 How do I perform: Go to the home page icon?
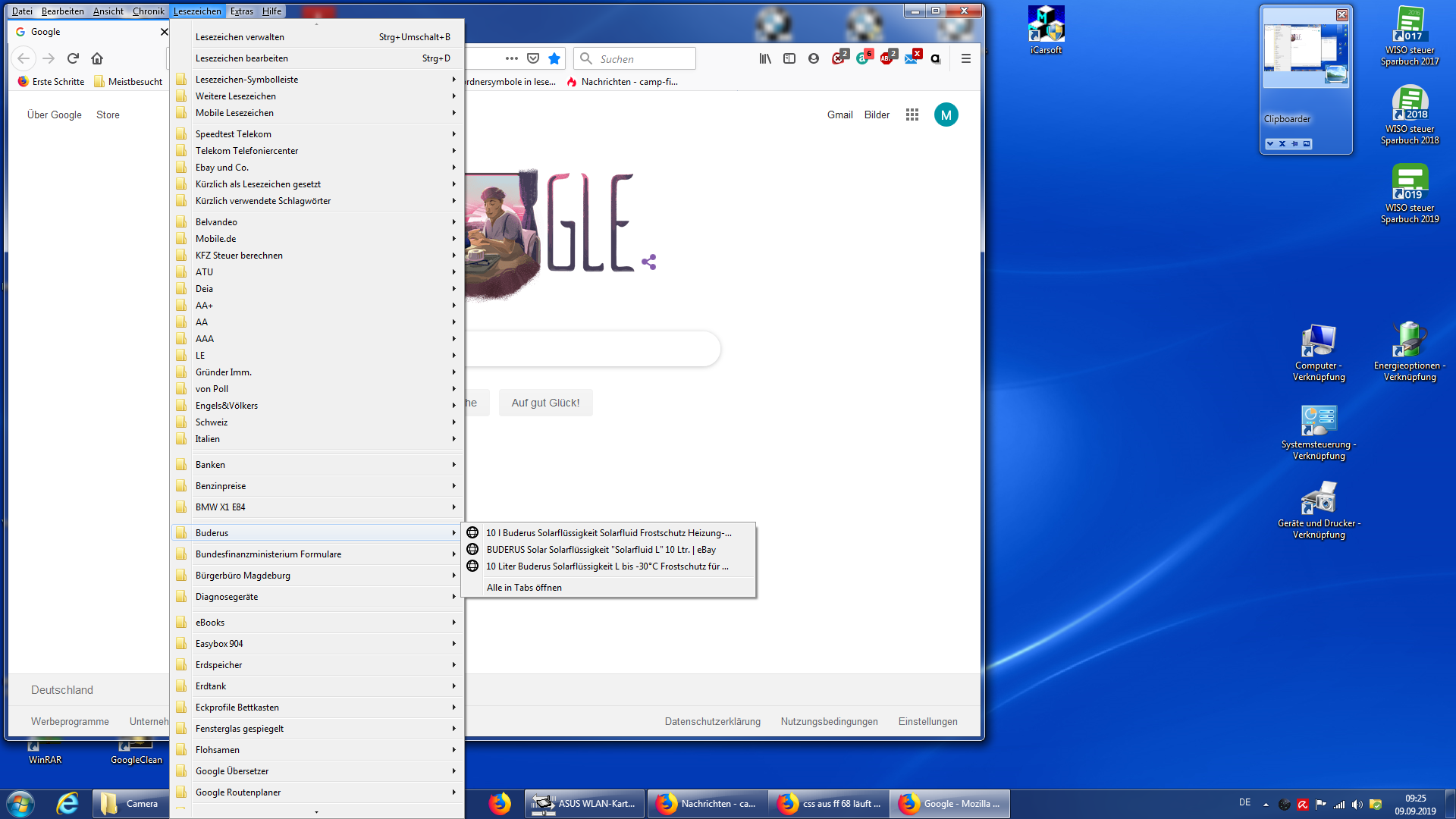coord(97,58)
